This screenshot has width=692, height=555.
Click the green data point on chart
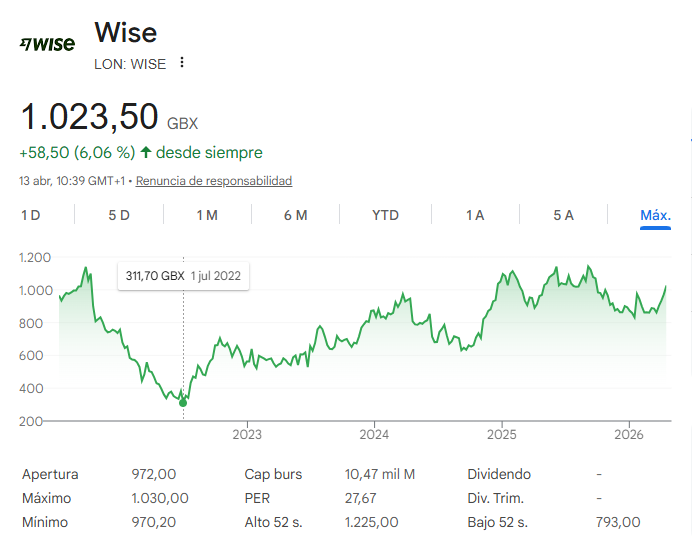(x=183, y=402)
